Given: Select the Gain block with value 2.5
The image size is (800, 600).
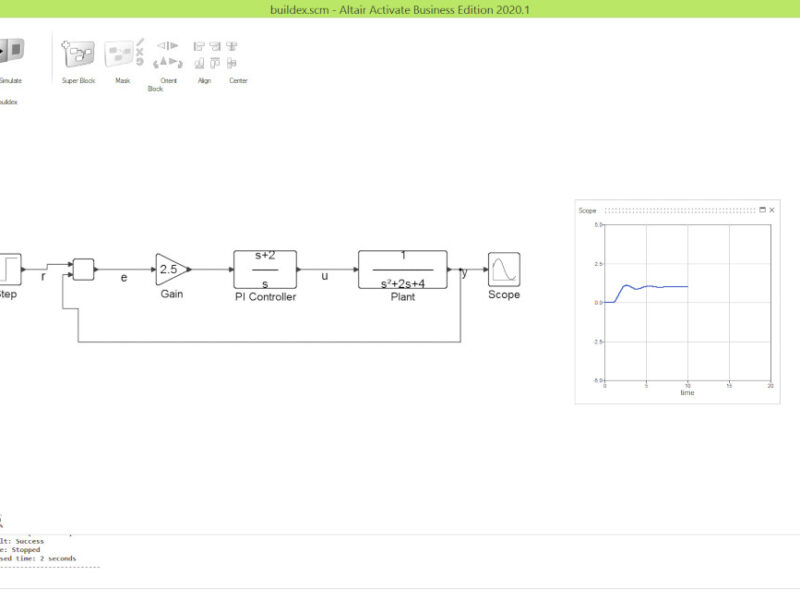Looking at the screenshot, I should pos(172,269).
